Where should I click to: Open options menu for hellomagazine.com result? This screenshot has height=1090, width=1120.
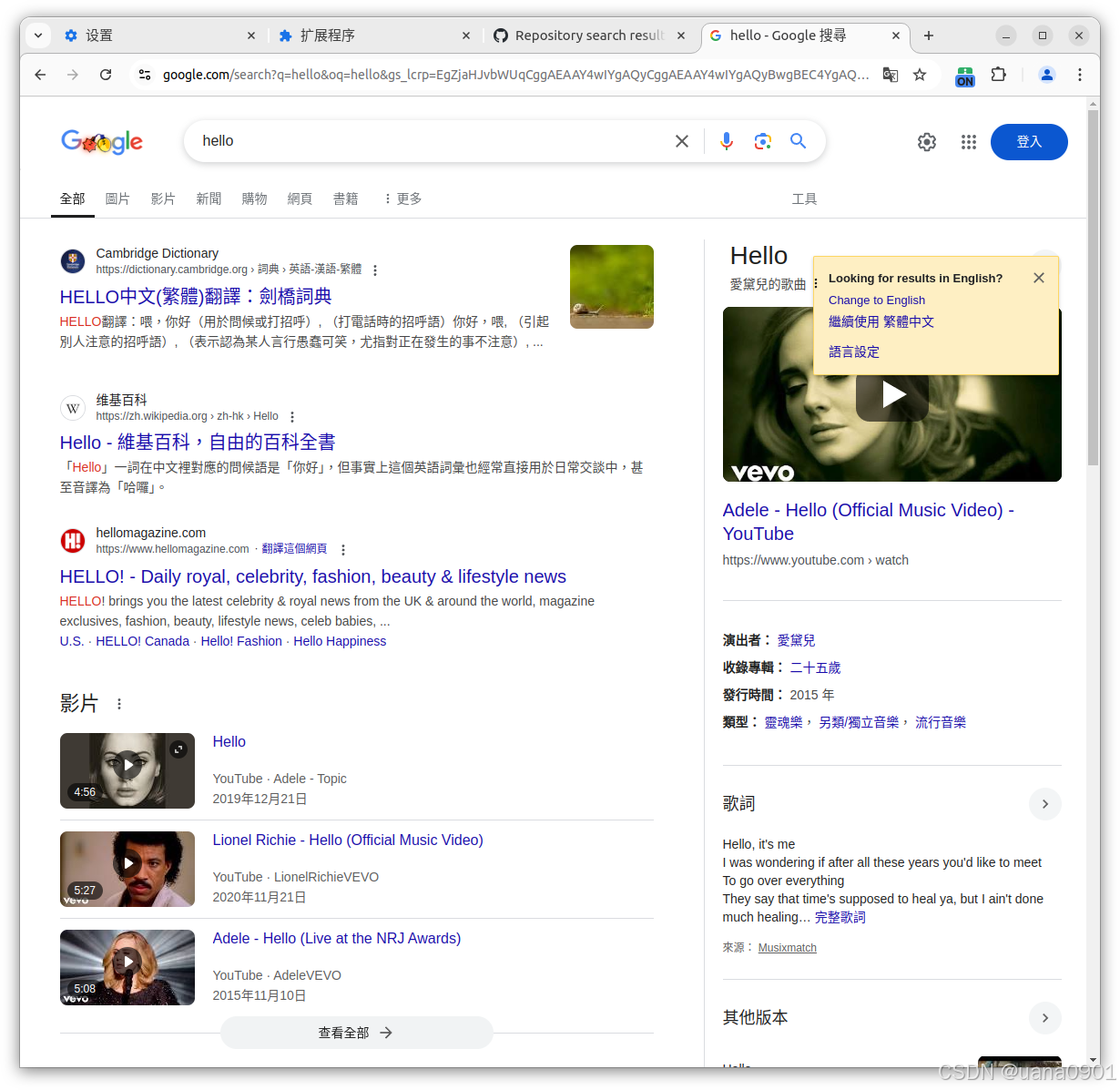tap(343, 550)
